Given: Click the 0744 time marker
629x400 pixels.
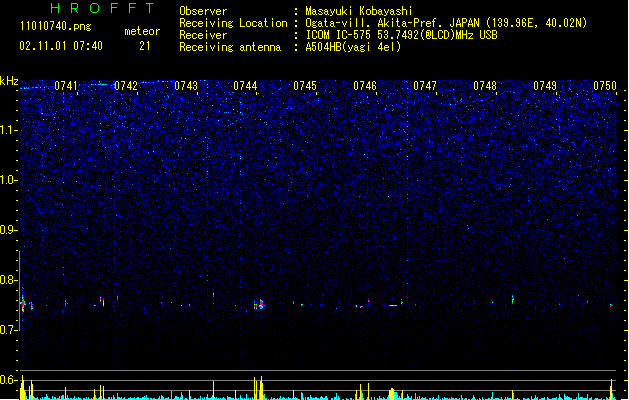Looking at the screenshot, I should tap(245, 86).
